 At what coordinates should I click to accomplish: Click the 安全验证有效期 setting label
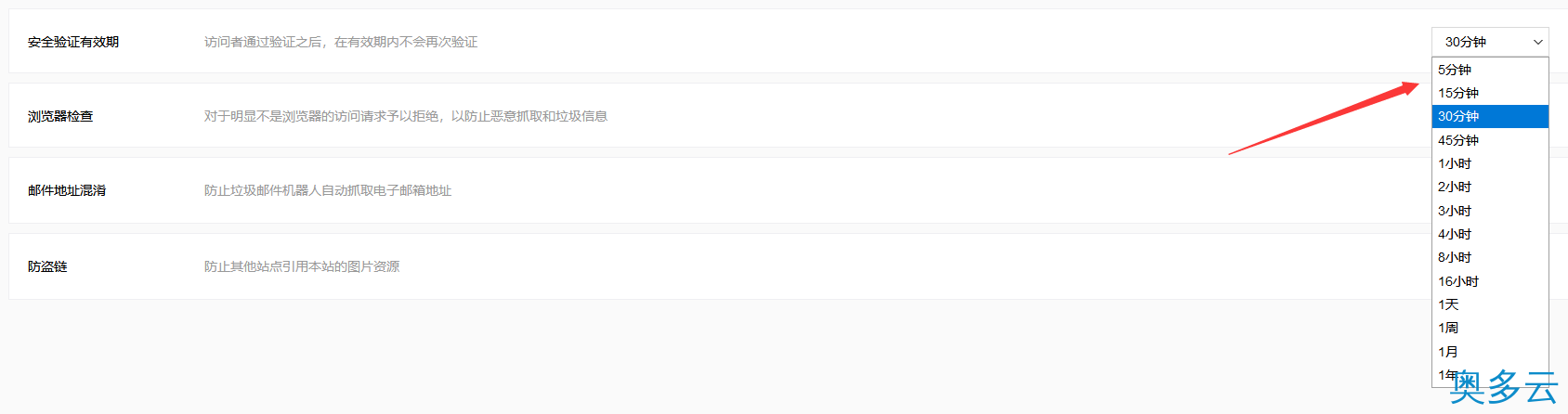tap(73, 42)
